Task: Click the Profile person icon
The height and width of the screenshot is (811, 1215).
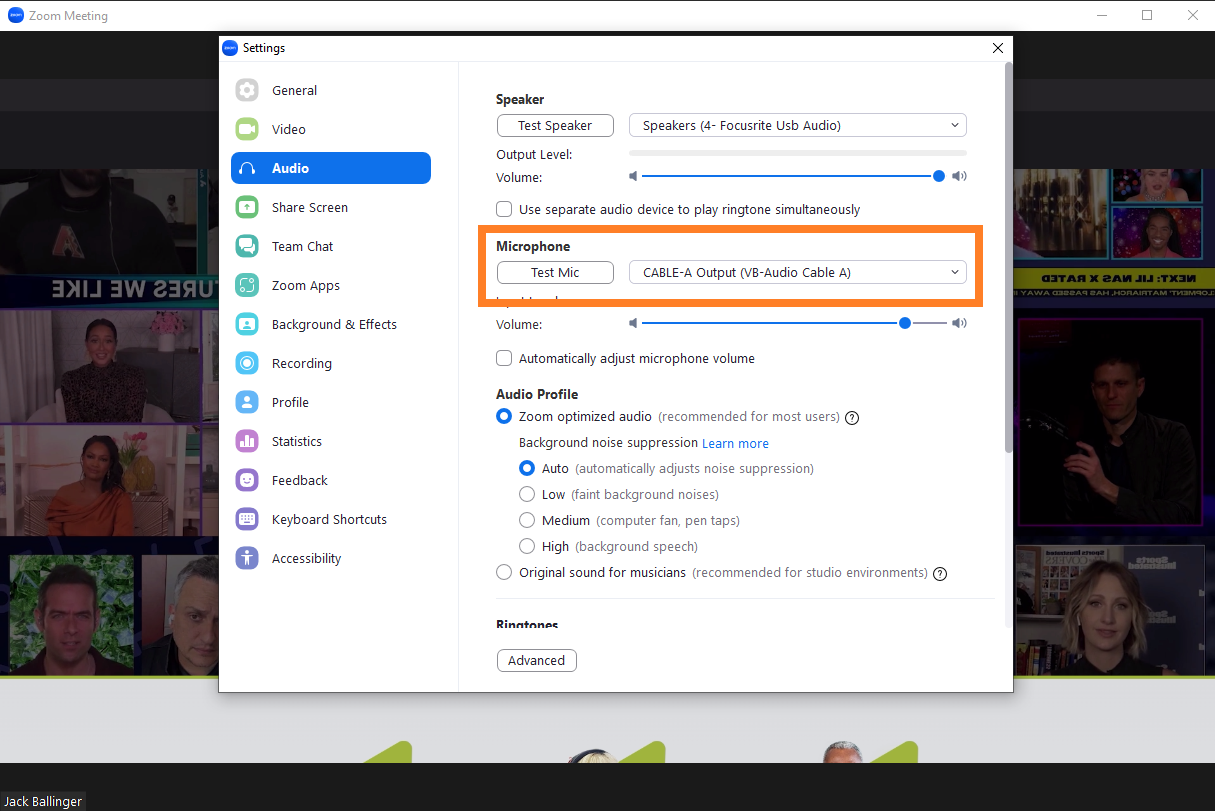Action: click(x=247, y=402)
